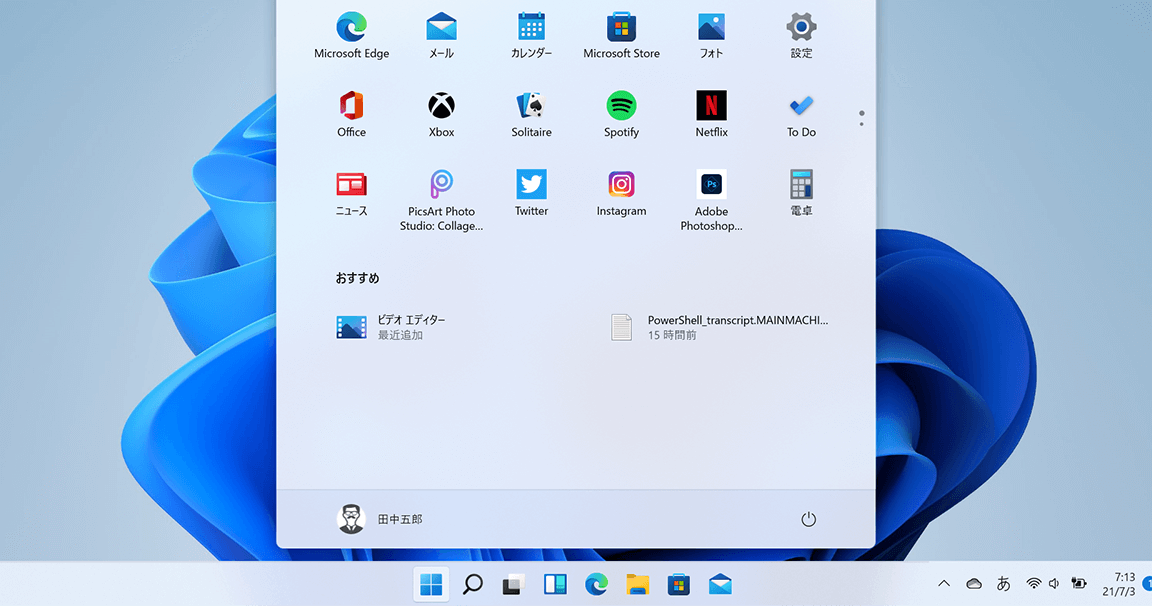Open the メール app in pinned apps
The width and height of the screenshot is (1152, 606).
[442, 35]
